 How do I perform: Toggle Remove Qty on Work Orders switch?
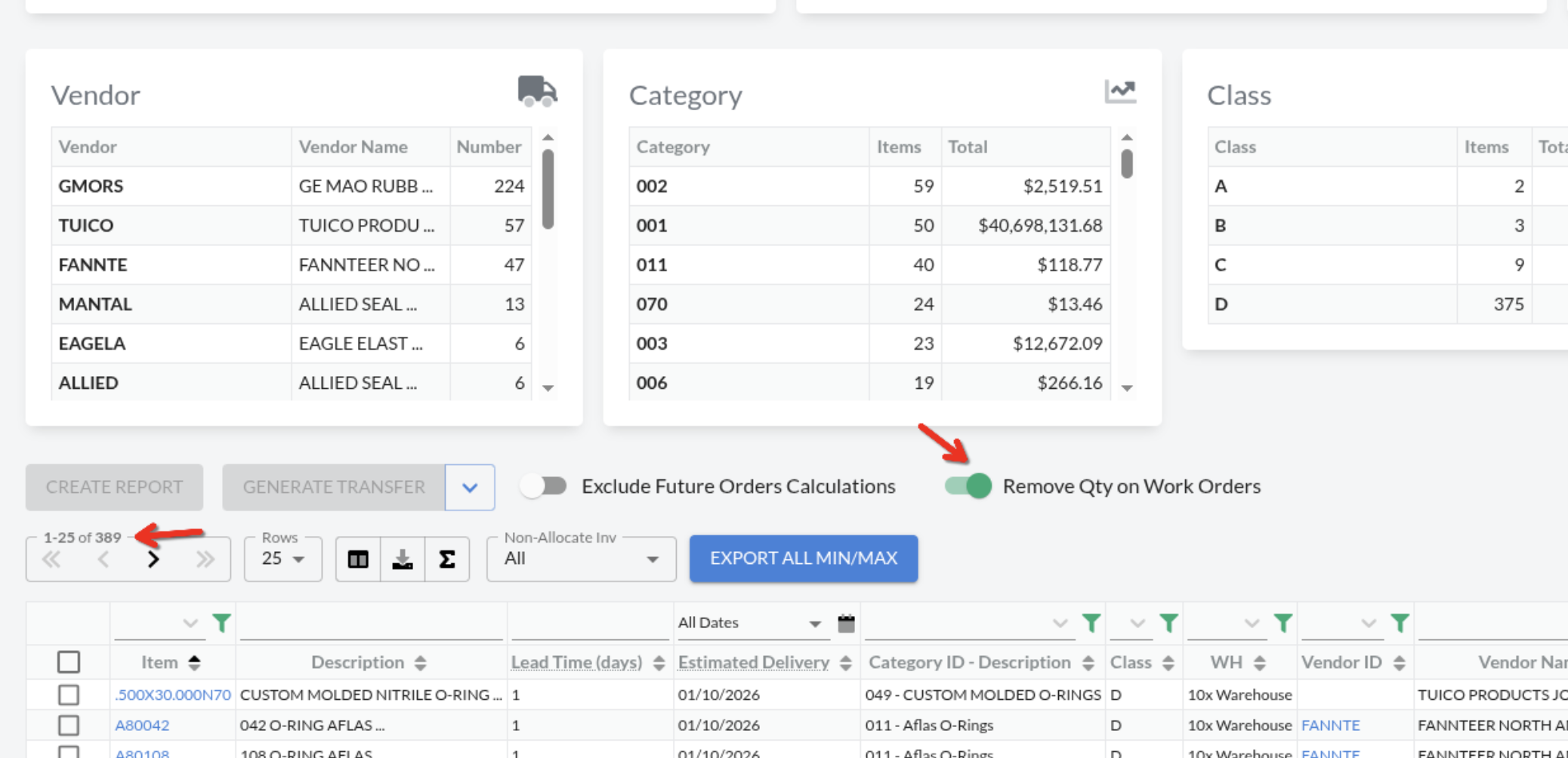pyautogui.click(x=968, y=486)
